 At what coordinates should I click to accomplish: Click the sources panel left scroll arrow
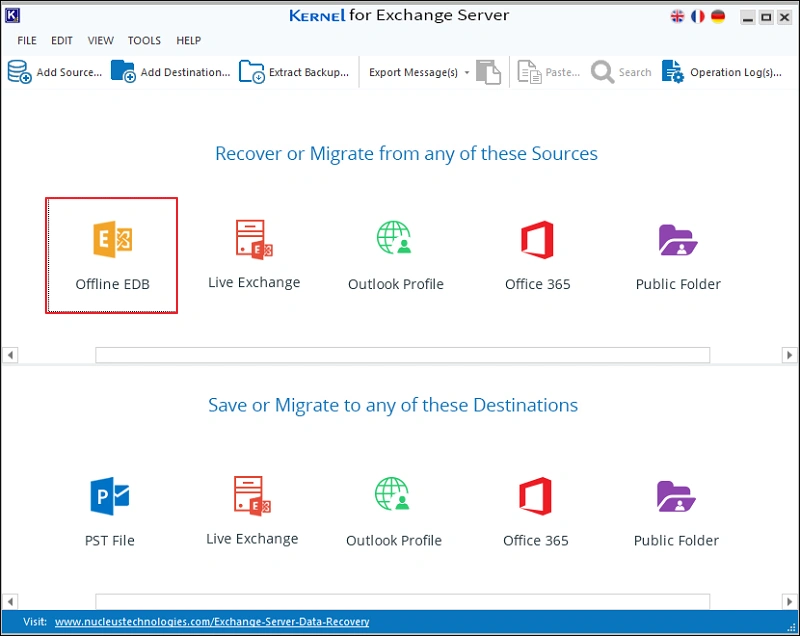10,354
